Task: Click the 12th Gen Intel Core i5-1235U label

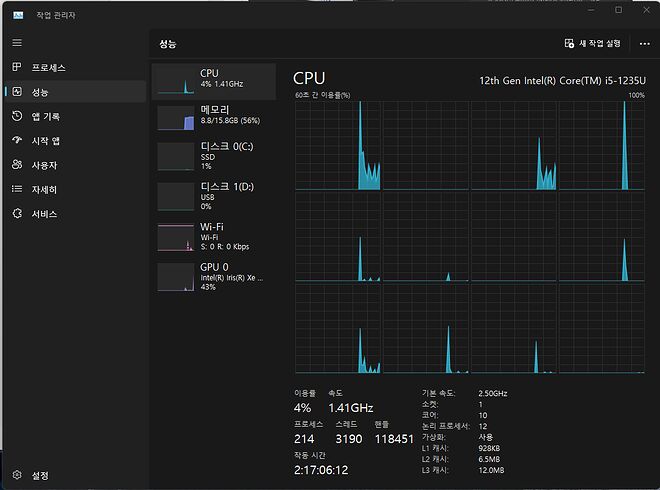Action: coord(562,80)
